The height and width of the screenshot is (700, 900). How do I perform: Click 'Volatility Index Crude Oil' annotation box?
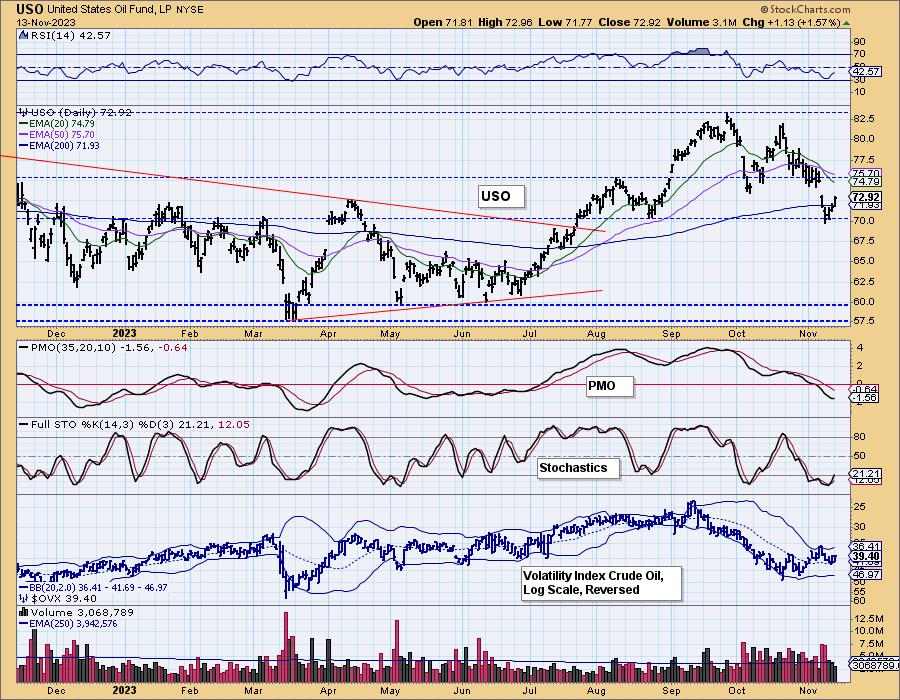(601, 582)
